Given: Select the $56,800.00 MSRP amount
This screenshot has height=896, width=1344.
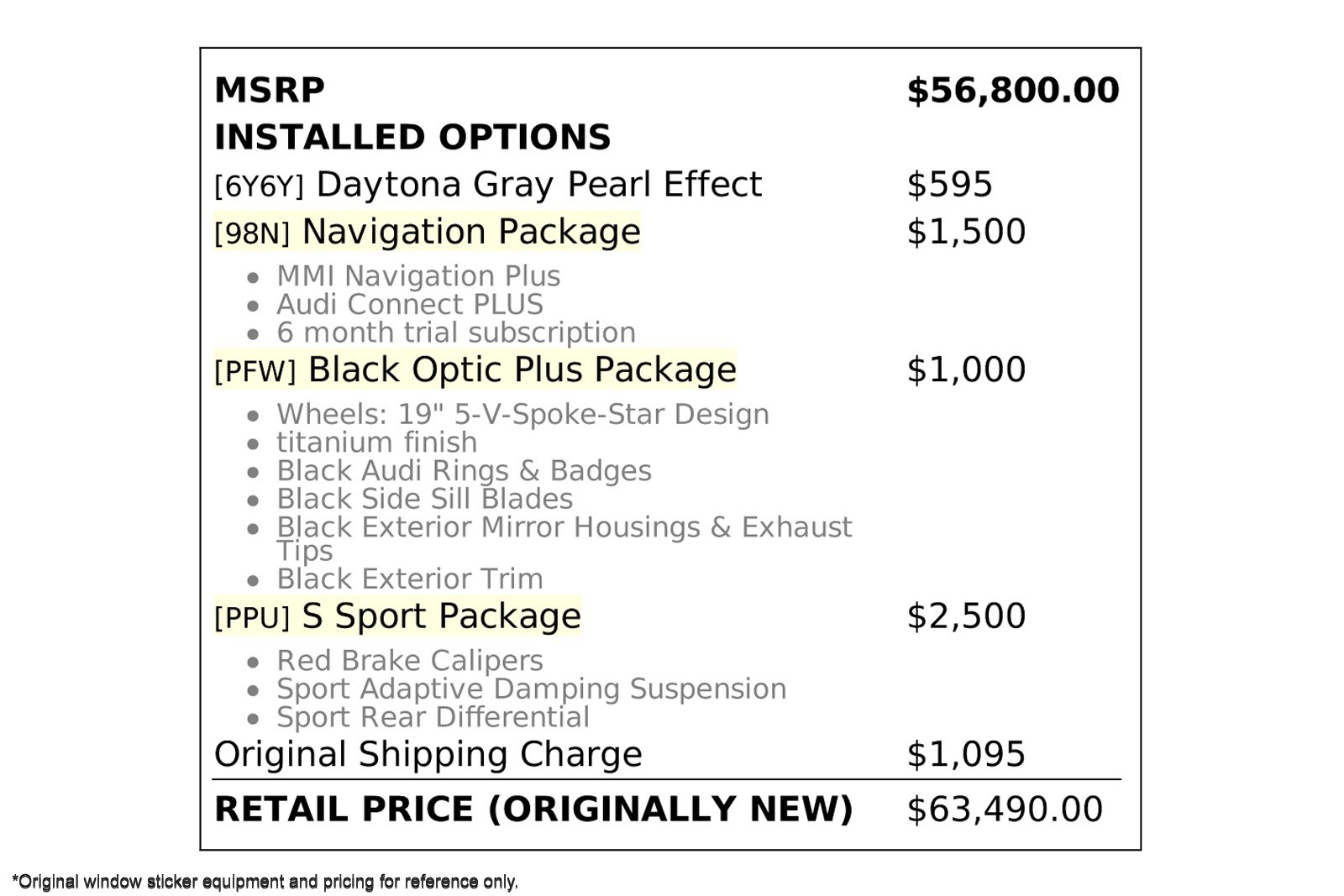Looking at the screenshot, I should point(1012,91).
